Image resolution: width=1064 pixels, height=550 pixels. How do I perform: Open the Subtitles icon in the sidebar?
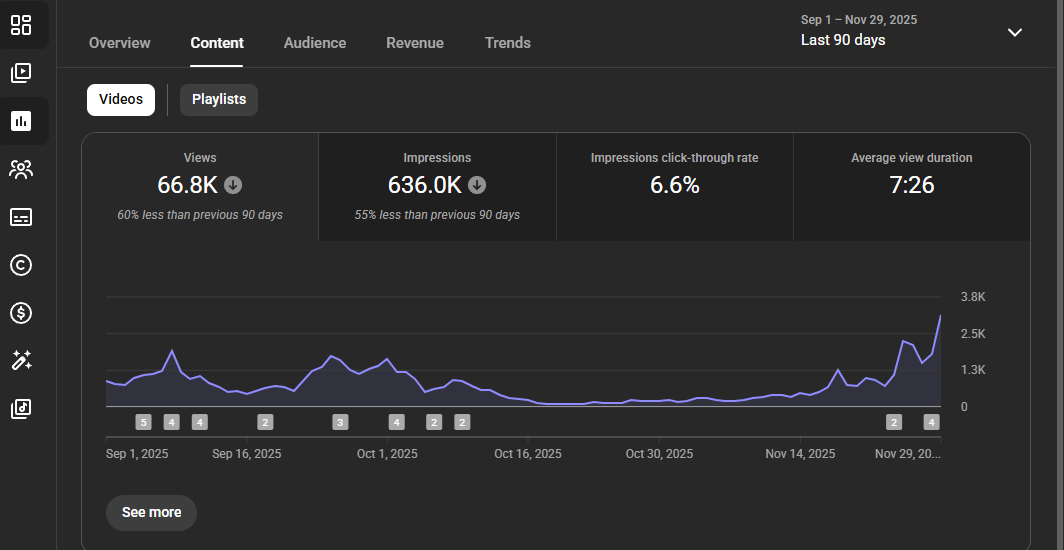tap(21, 217)
